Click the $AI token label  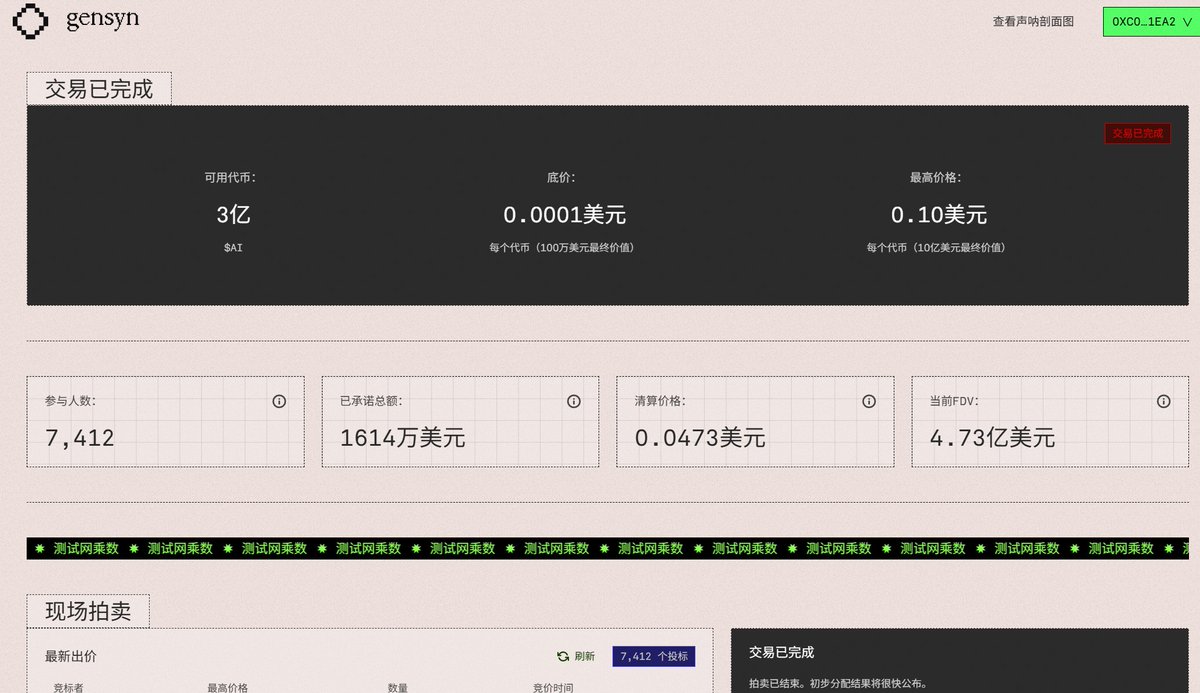tap(233, 247)
